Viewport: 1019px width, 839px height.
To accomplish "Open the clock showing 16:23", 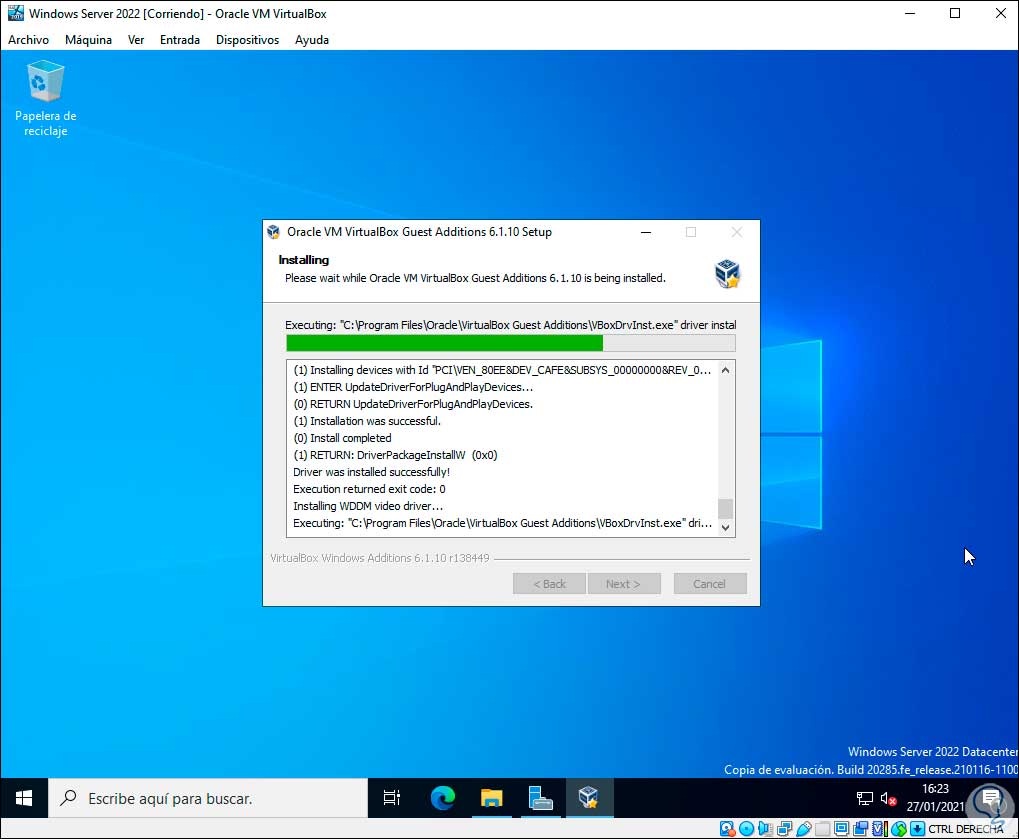I will (935, 798).
